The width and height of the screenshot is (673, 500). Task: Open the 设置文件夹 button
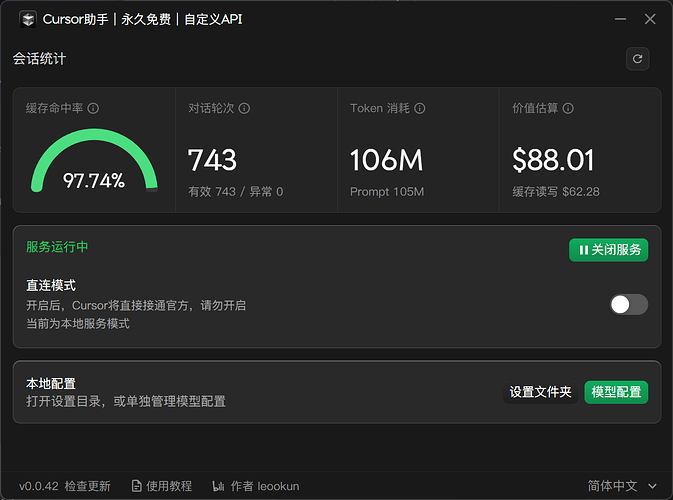(x=540, y=392)
